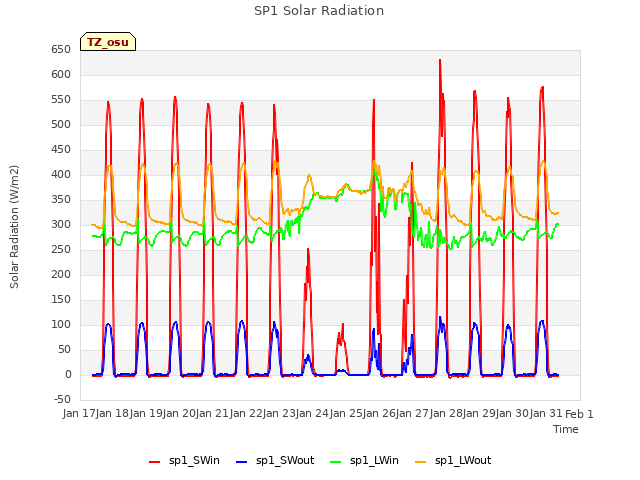Click the blue sp1_SWout legend marker

tap(242, 462)
